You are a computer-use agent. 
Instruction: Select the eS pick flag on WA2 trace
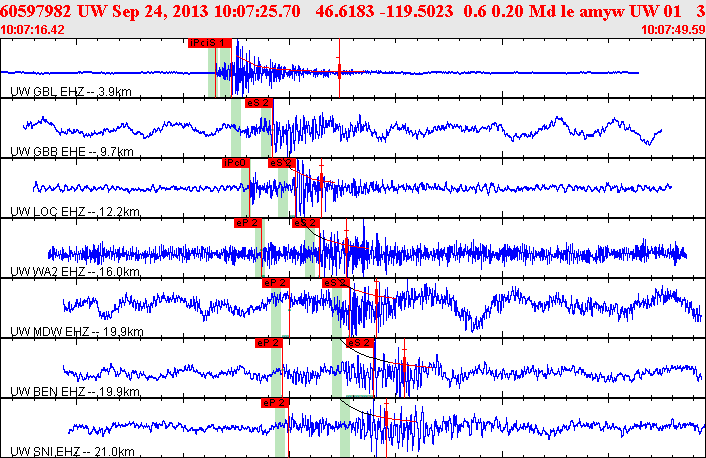click(x=305, y=222)
